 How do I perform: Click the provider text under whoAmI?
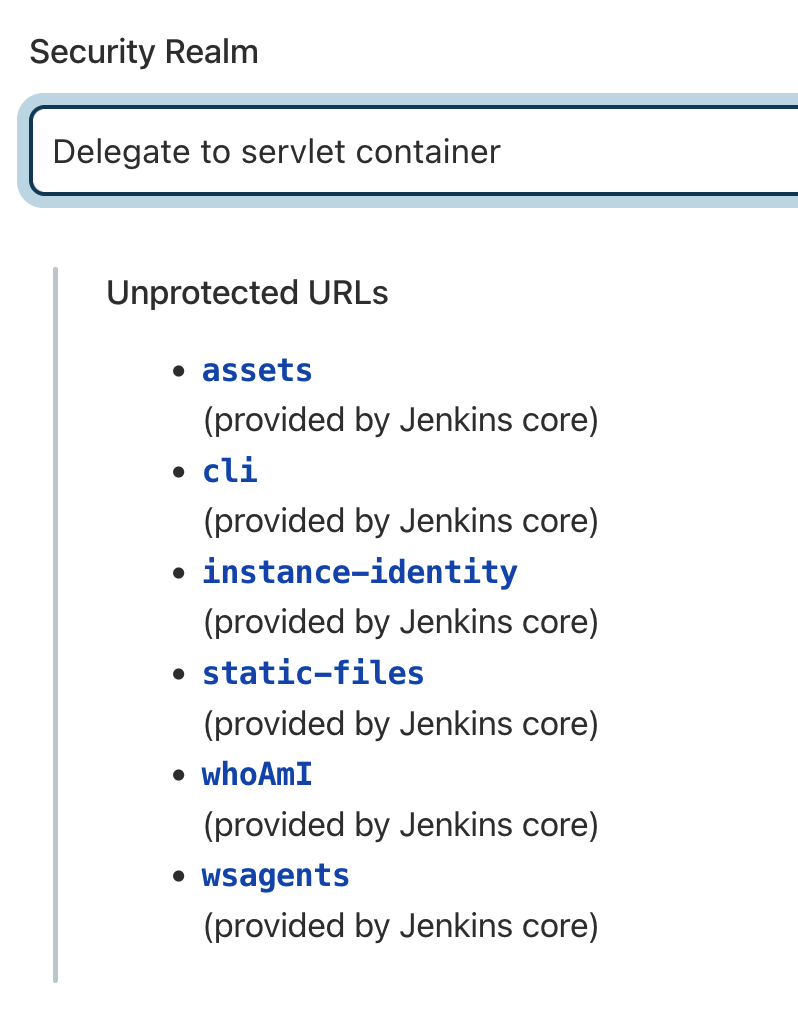click(400, 825)
